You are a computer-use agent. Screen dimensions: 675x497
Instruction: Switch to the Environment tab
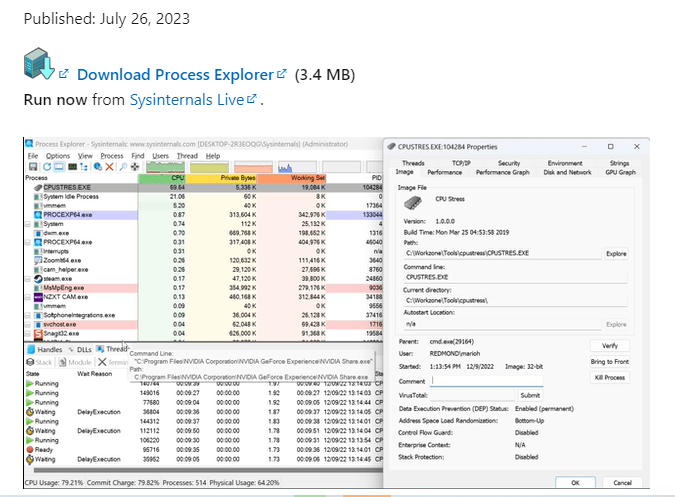[x=565, y=163]
